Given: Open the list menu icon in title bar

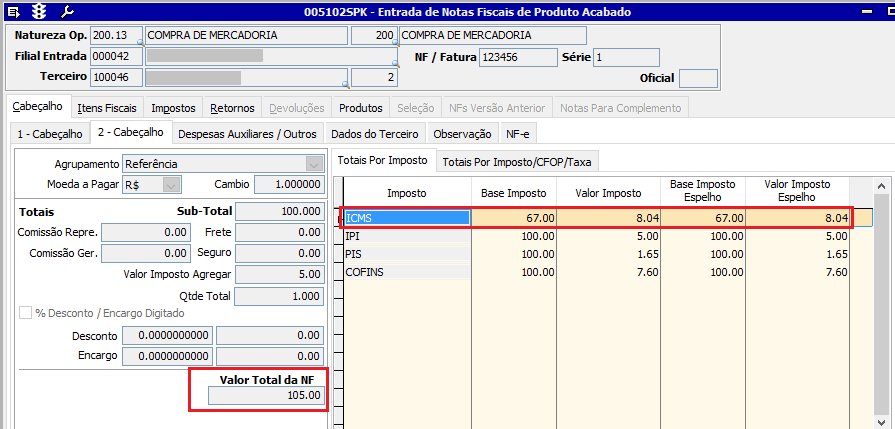Looking at the screenshot, I should pos(14,11).
